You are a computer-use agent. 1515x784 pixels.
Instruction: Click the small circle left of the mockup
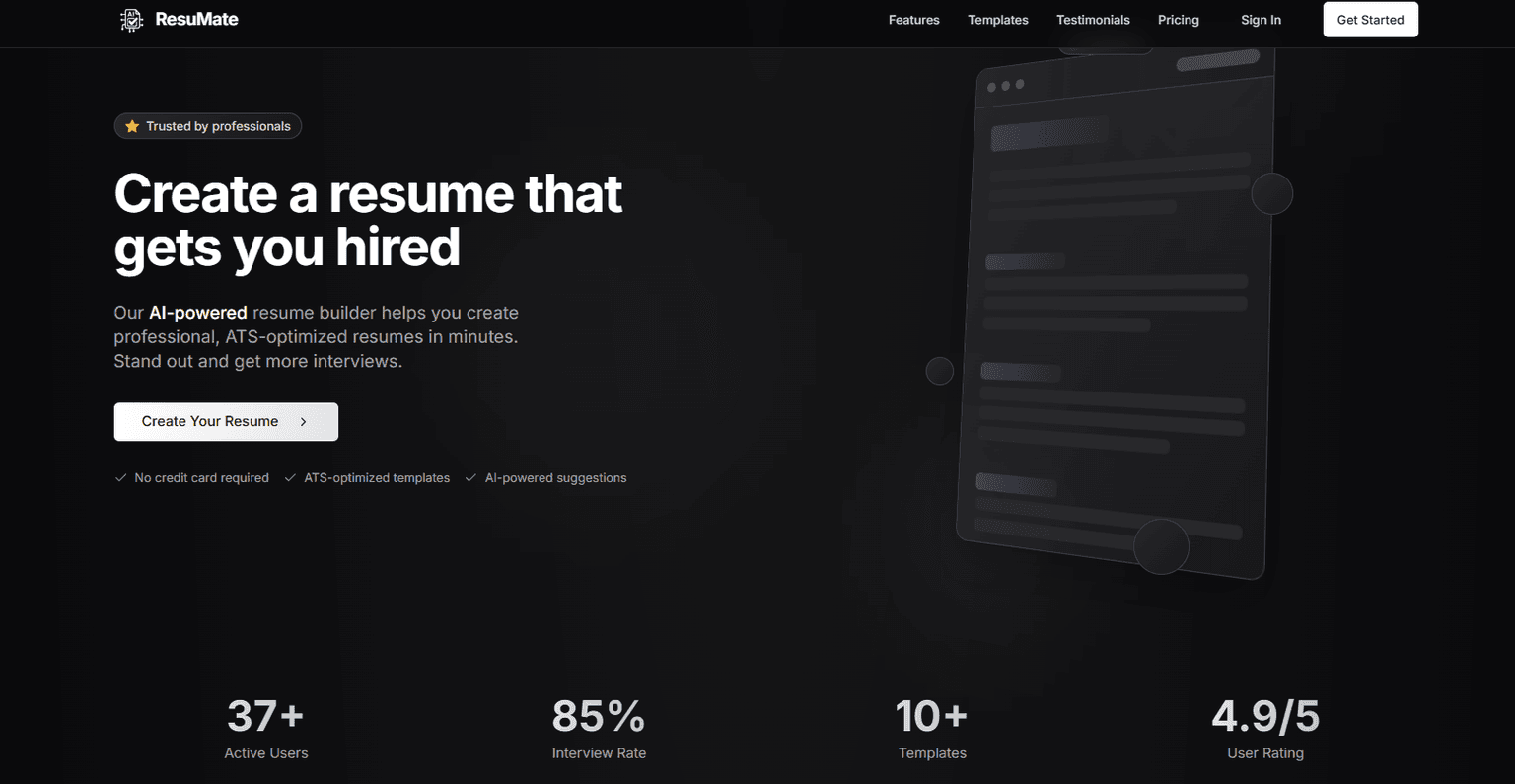[939, 371]
